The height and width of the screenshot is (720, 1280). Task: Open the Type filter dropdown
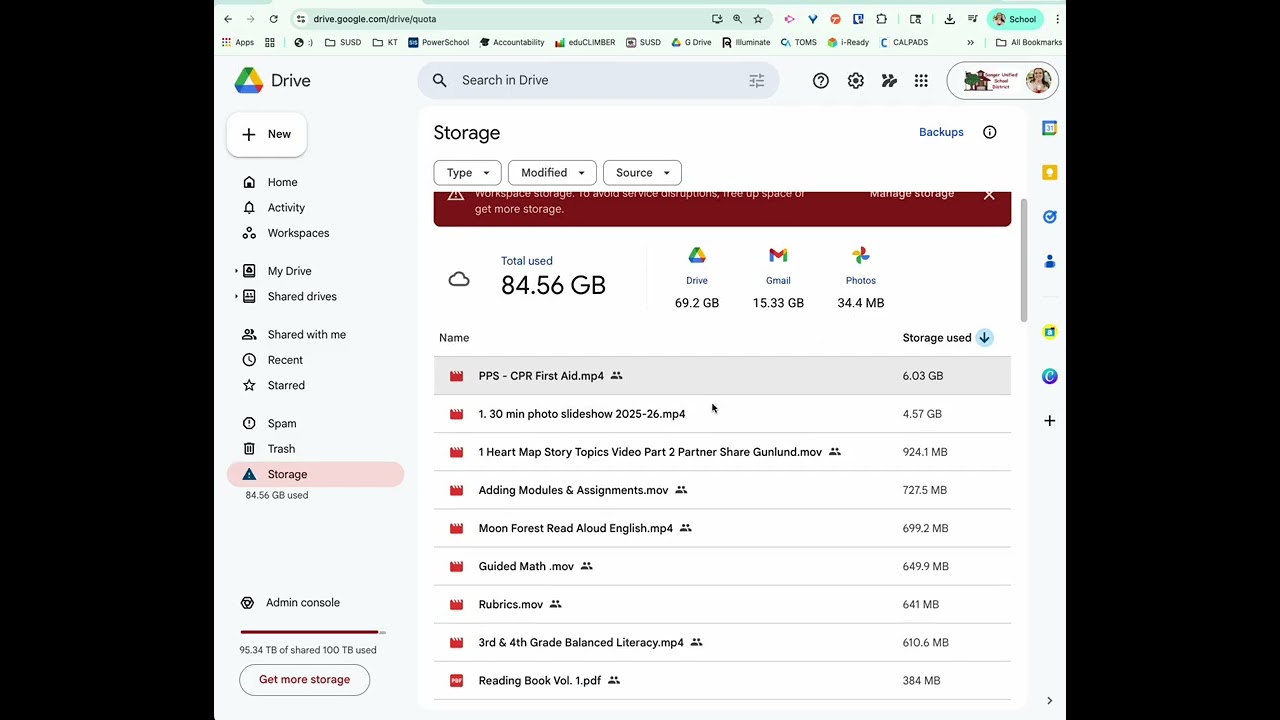coord(467,173)
